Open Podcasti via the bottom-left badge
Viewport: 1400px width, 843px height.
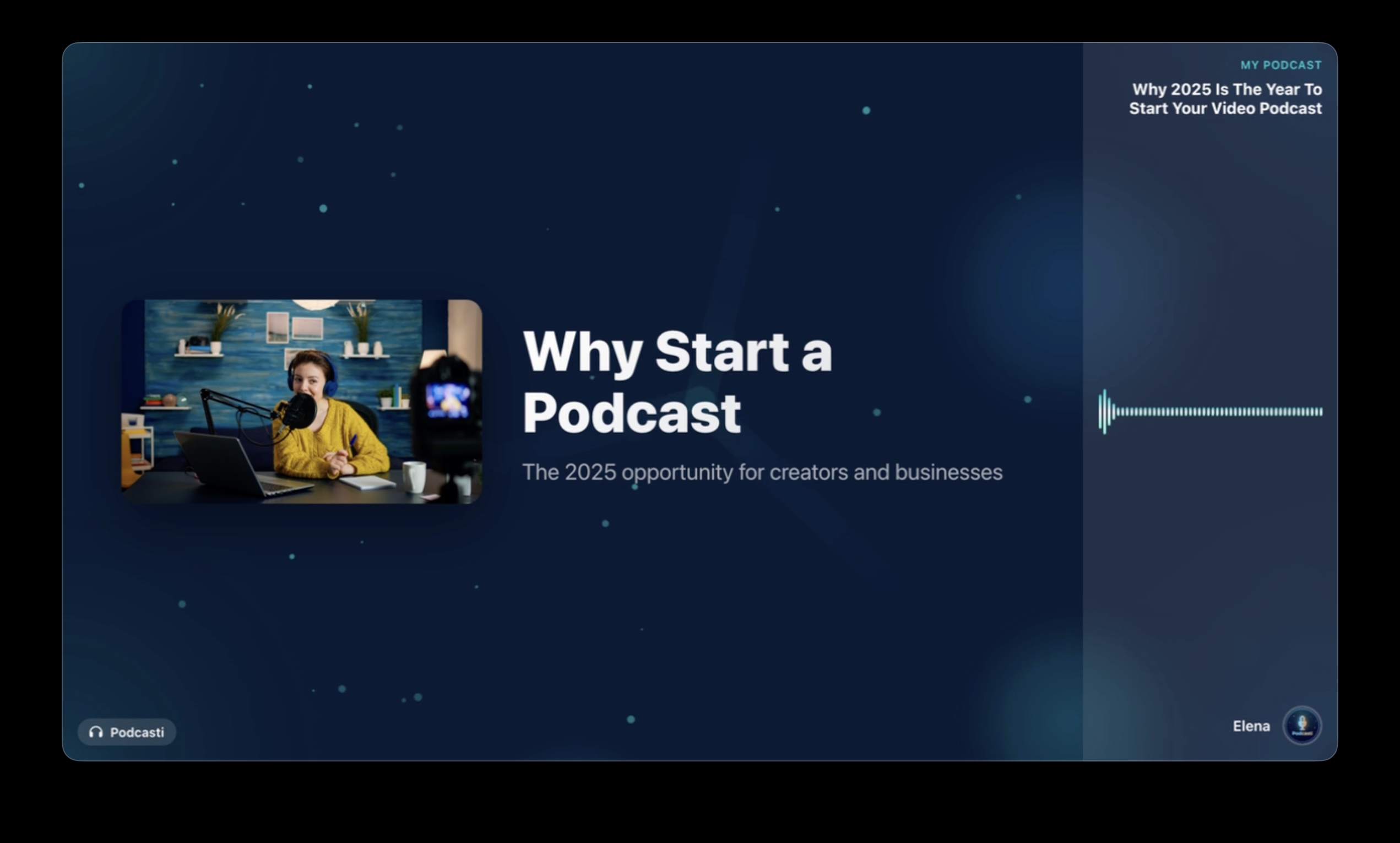(x=126, y=732)
